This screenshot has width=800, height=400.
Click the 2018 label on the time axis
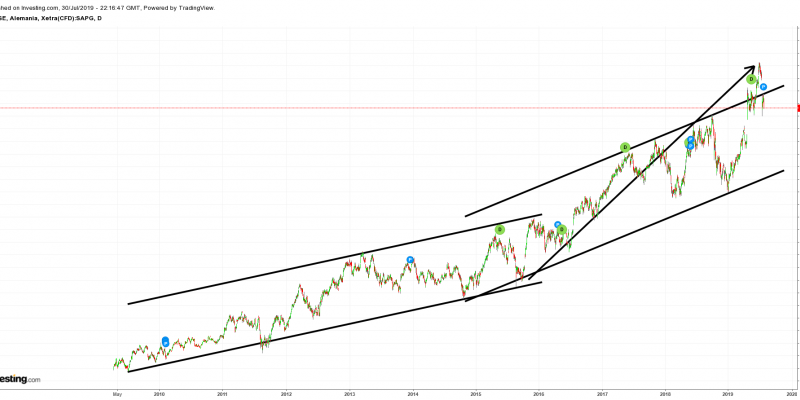665,394
